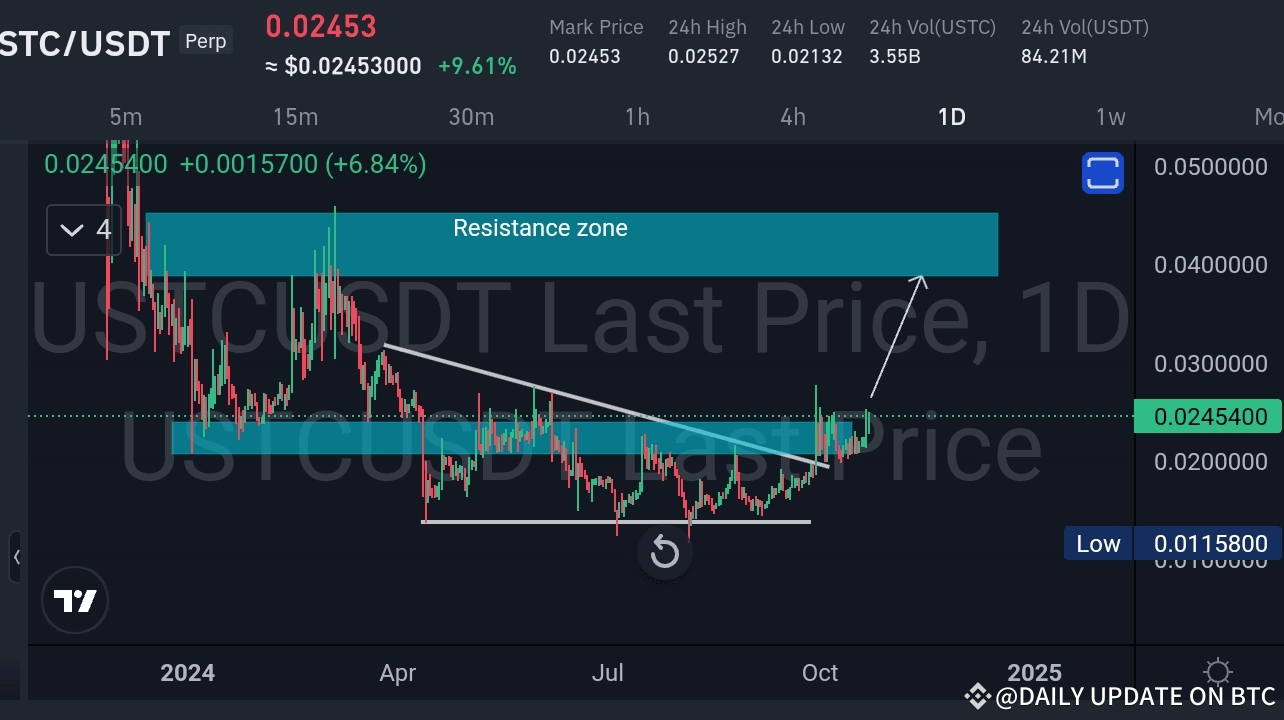Click the reload chart data icon
This screenshot has width=1284, height=720.
(664, 552)
